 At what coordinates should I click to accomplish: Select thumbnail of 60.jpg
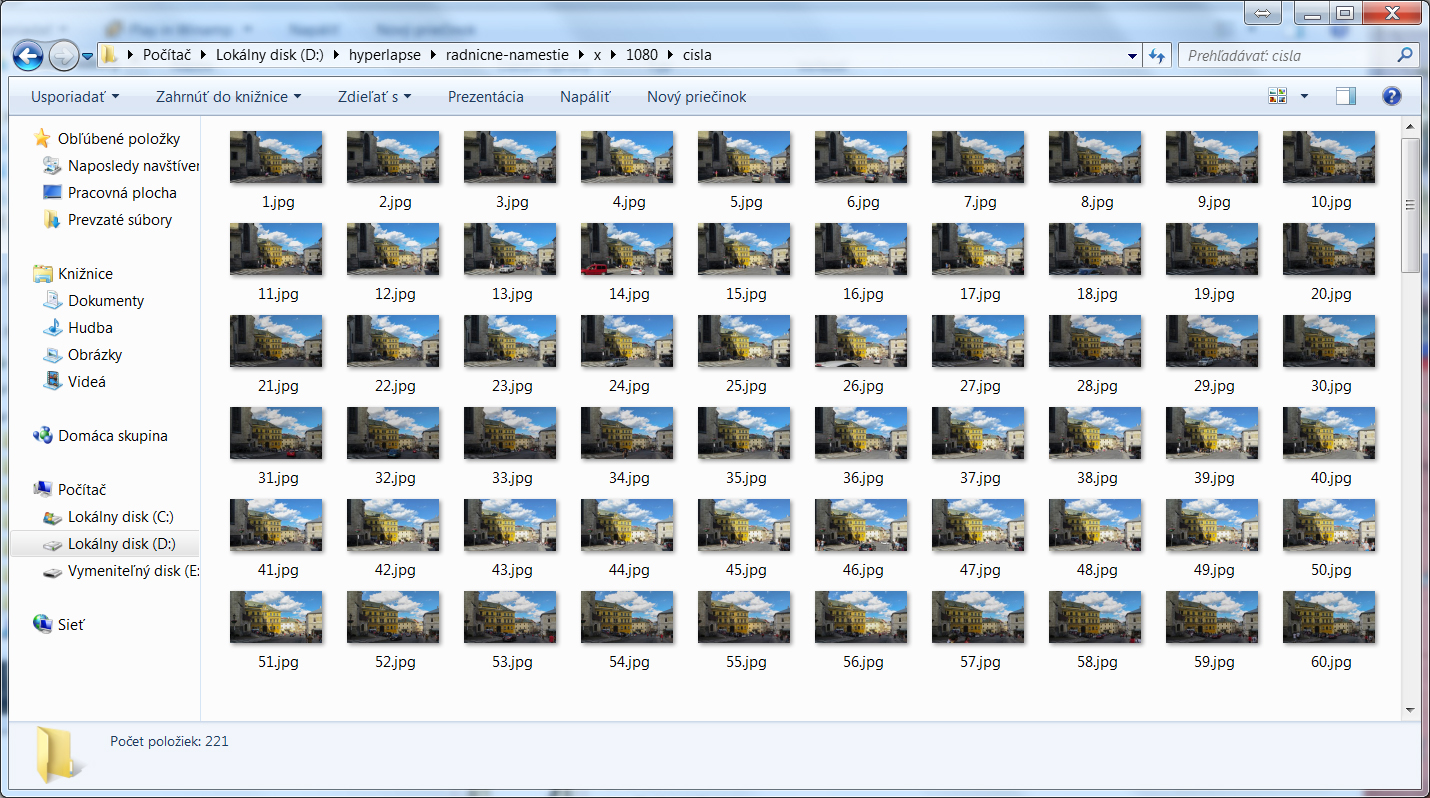tap(1329, 617)
